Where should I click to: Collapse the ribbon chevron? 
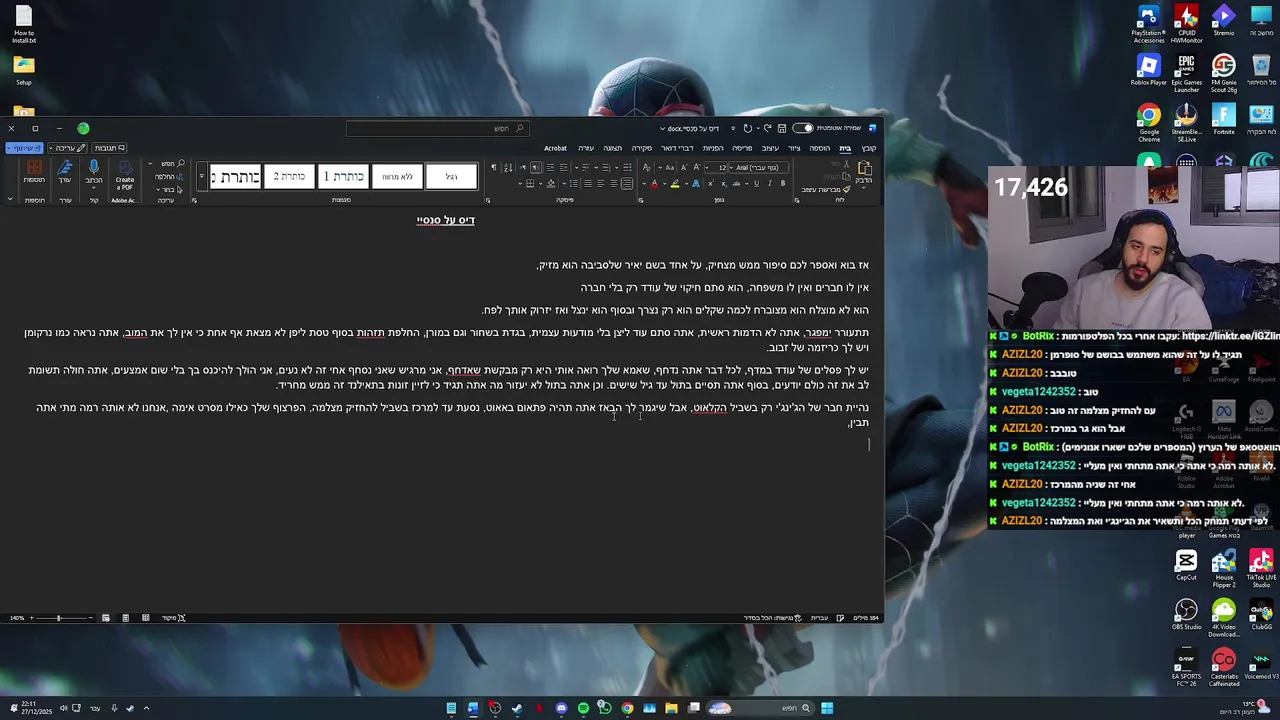pos(10,199)
